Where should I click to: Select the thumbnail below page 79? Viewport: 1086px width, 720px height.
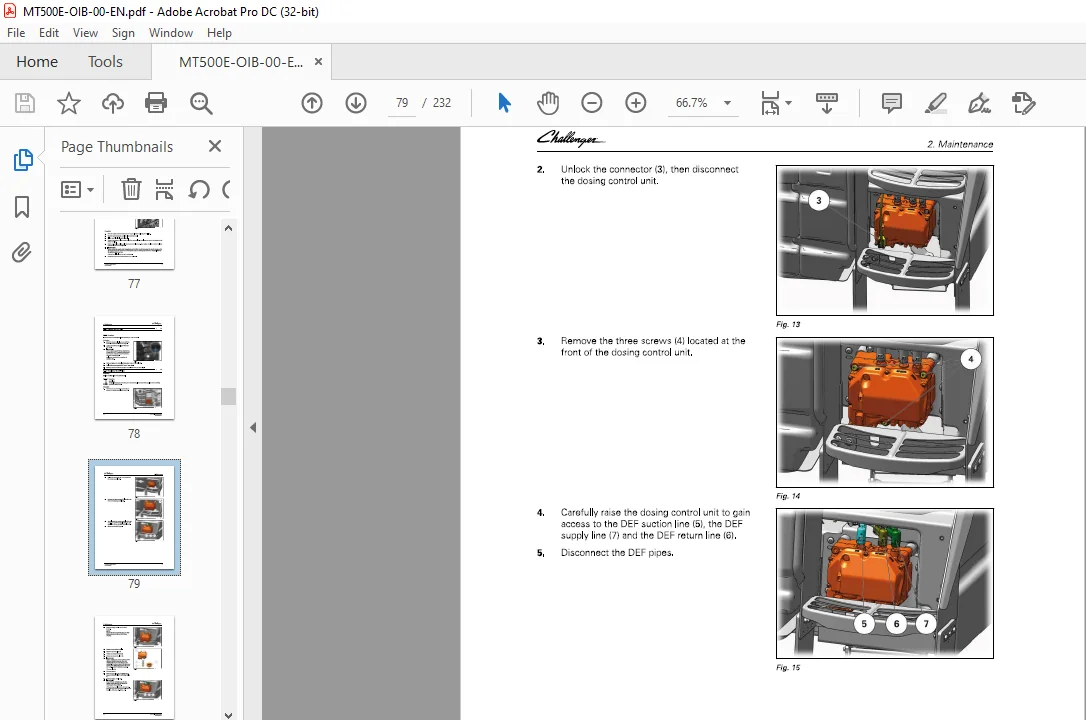click(x=134, y=667)
